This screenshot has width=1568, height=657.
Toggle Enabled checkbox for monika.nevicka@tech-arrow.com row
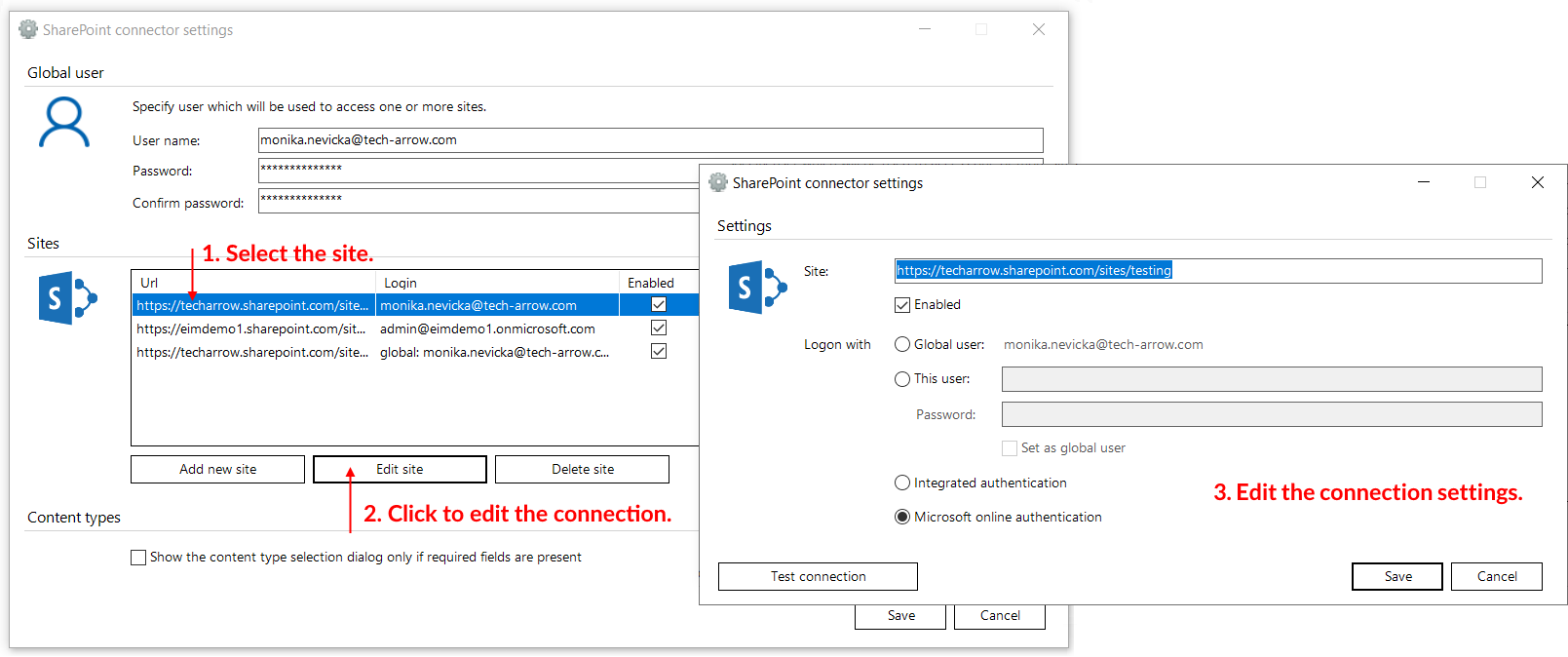[x=659, y=305]
